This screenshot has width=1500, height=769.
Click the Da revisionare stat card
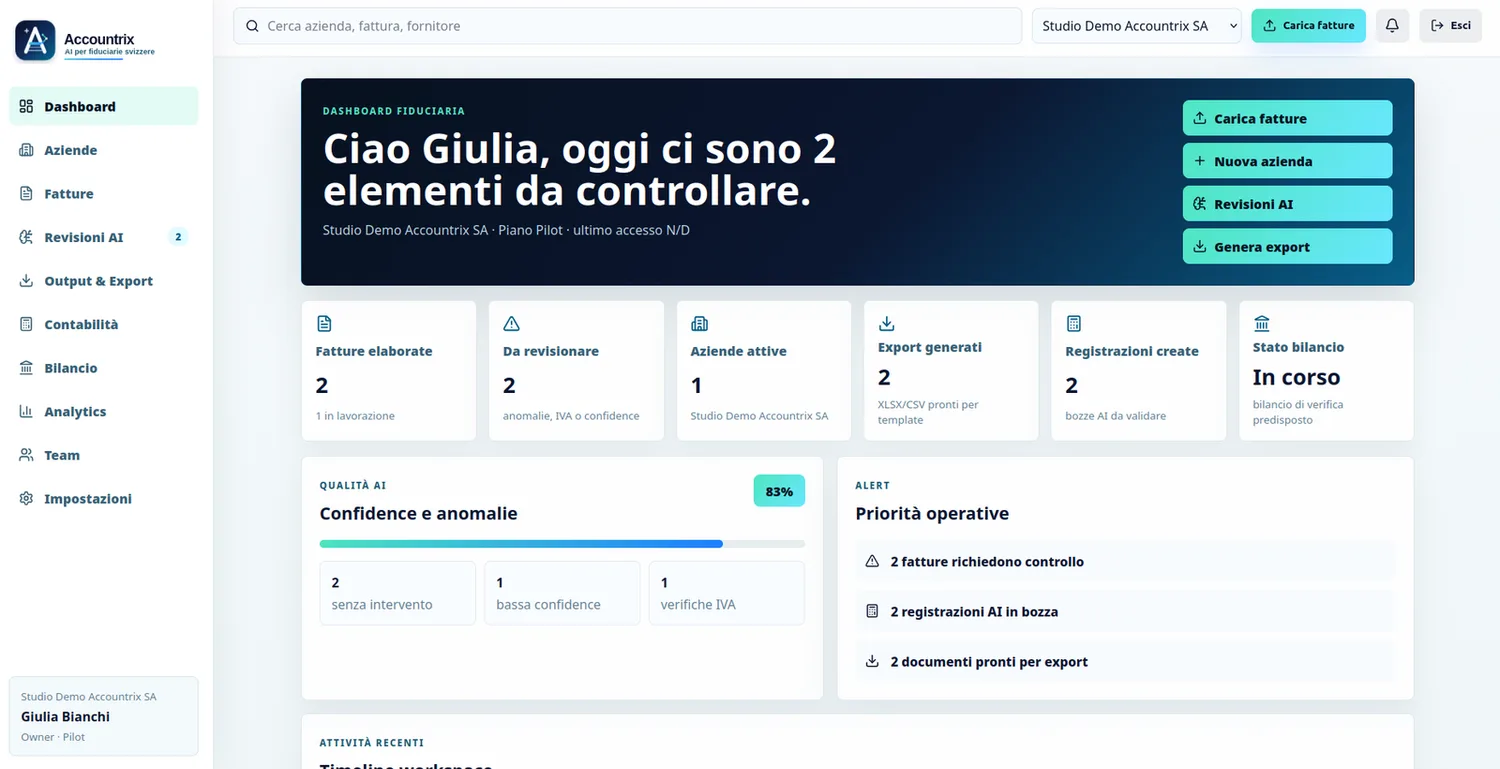576,370
